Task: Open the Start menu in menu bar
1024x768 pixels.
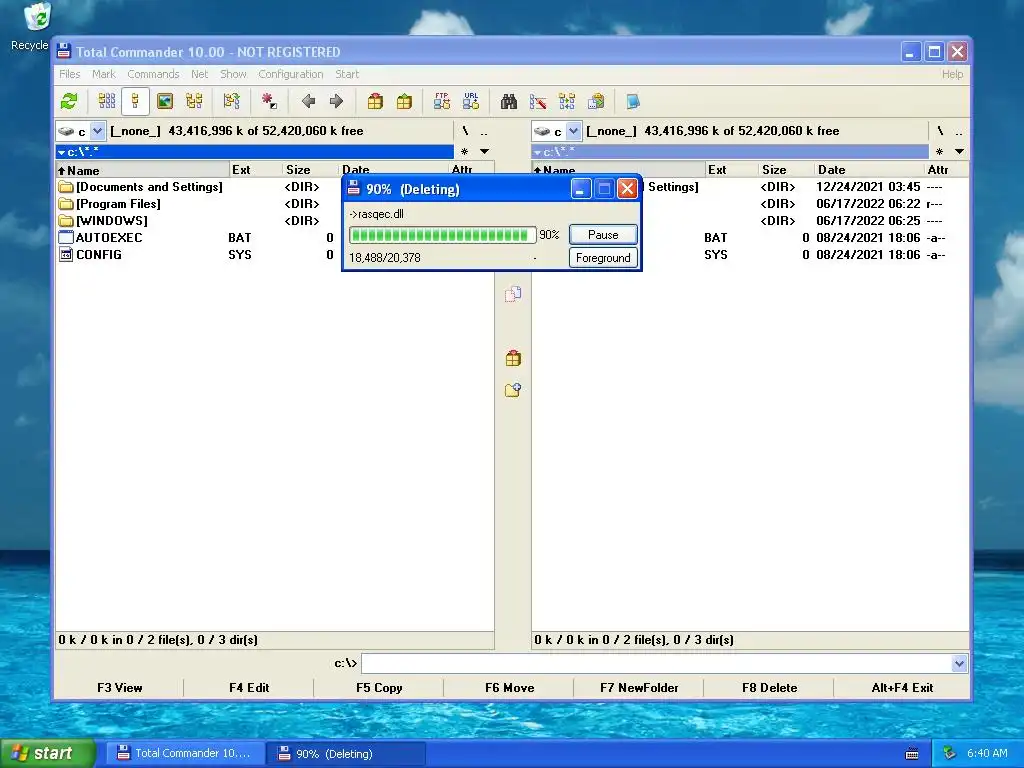Action: pyautogui.click(x=347, y=74)
